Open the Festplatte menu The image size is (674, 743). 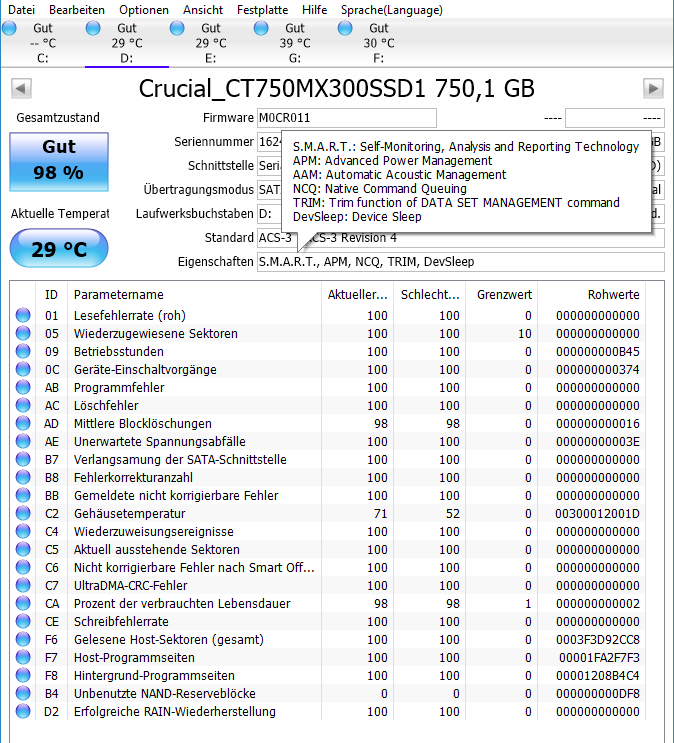[263, 9]
